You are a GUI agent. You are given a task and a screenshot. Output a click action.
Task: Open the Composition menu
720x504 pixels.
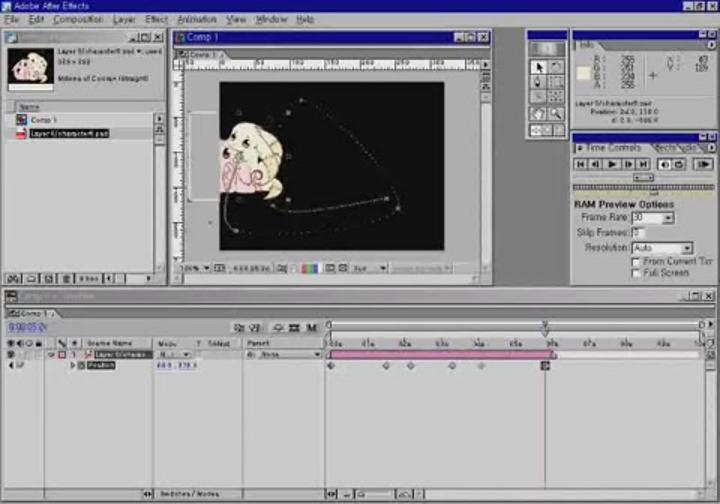(78, 19)
